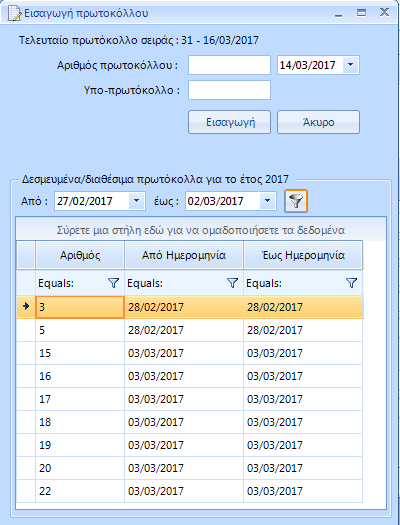Screen dimensions: 400x525
Task: Click the Άκυρο button
Action: (318, 122)
